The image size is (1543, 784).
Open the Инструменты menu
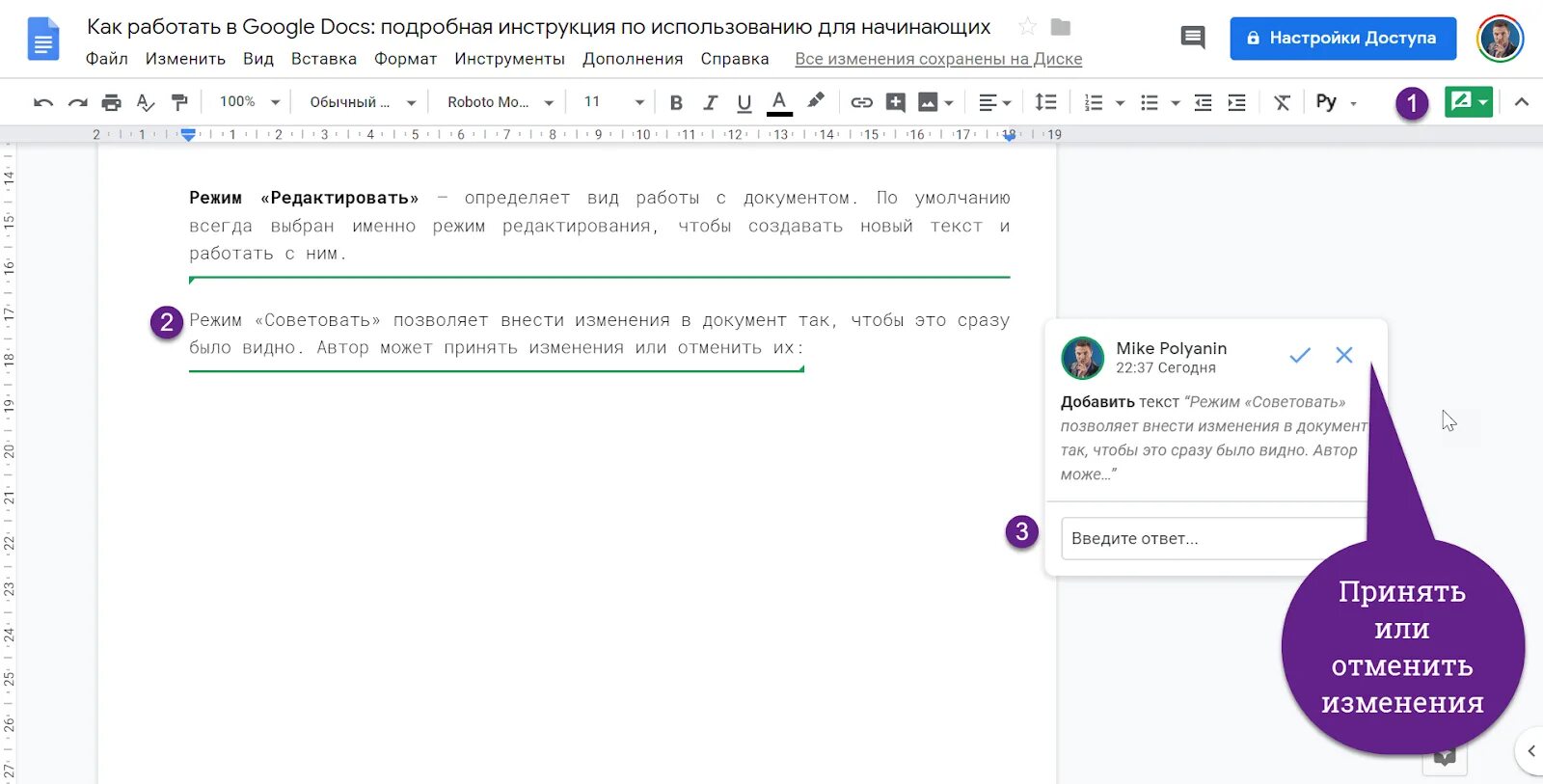(x=509, y=59)
